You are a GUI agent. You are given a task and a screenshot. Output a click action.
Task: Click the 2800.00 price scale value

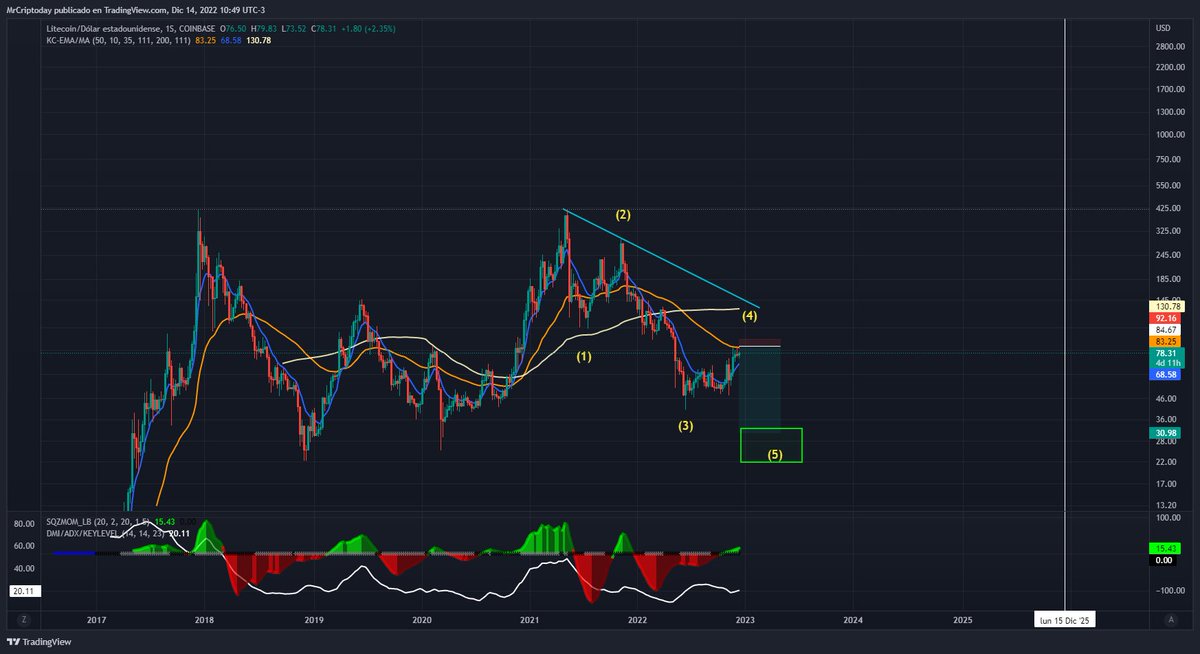click(1170, 46)
